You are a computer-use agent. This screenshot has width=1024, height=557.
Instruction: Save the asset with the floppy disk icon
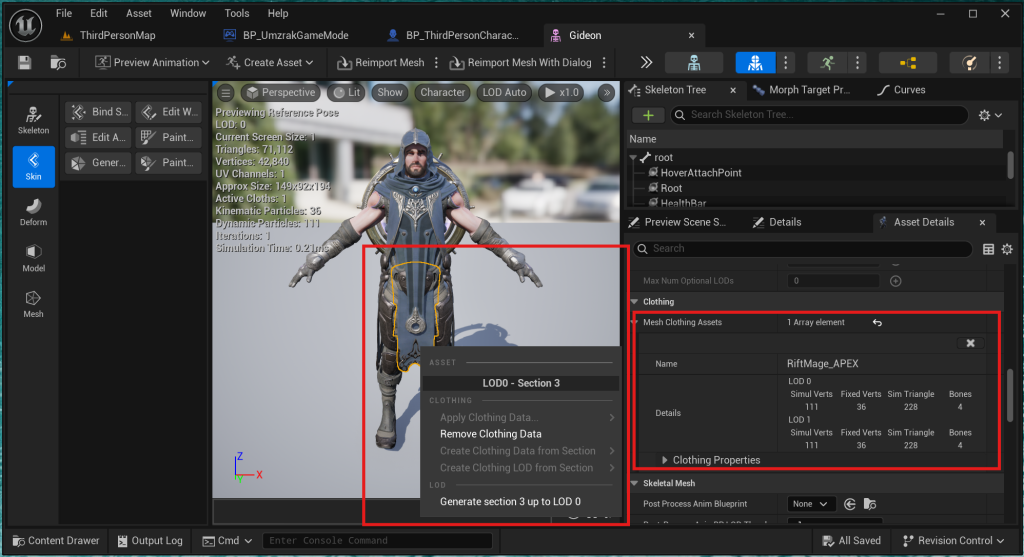tap(25, 63)
